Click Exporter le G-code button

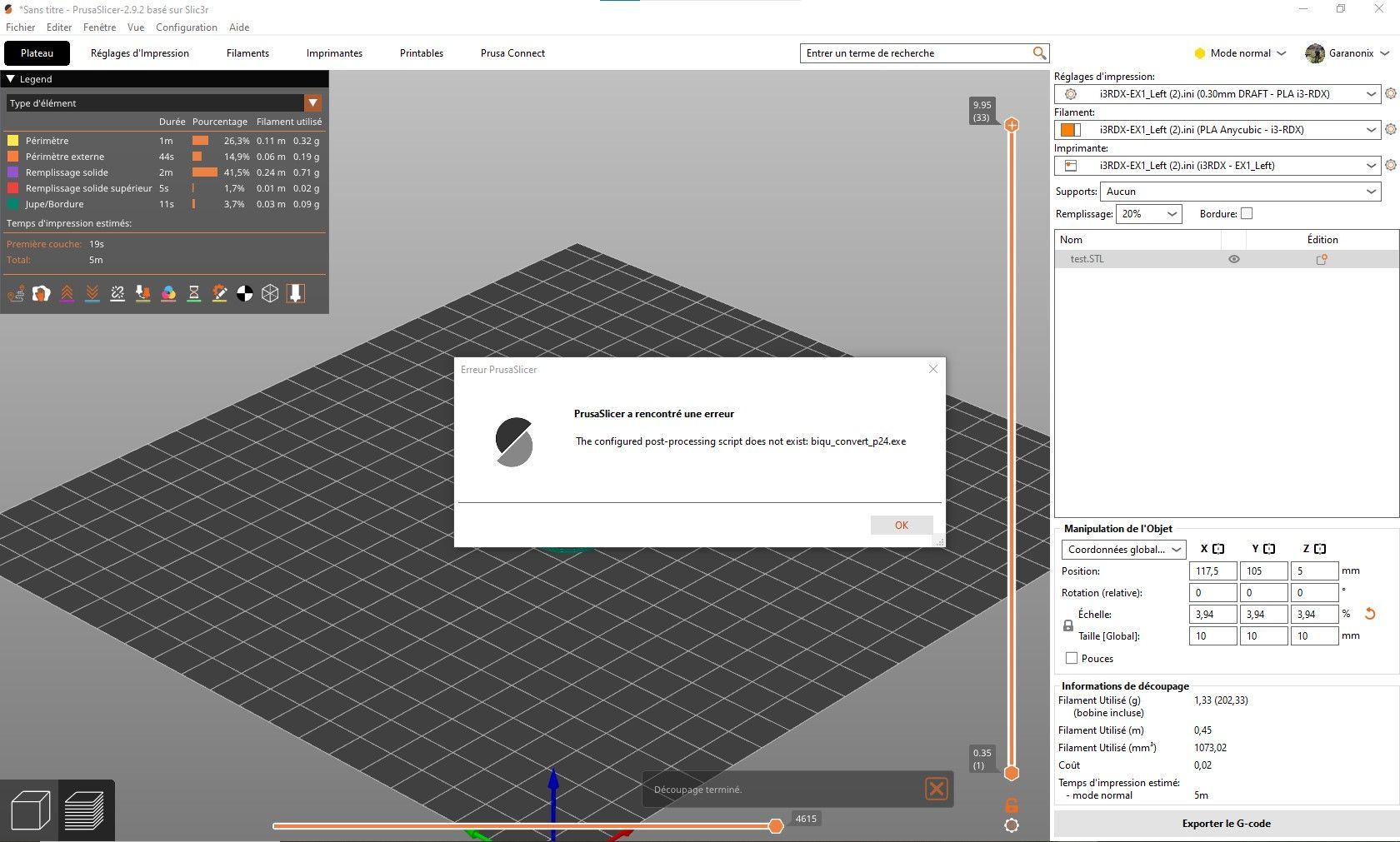tap(1226, 824)
